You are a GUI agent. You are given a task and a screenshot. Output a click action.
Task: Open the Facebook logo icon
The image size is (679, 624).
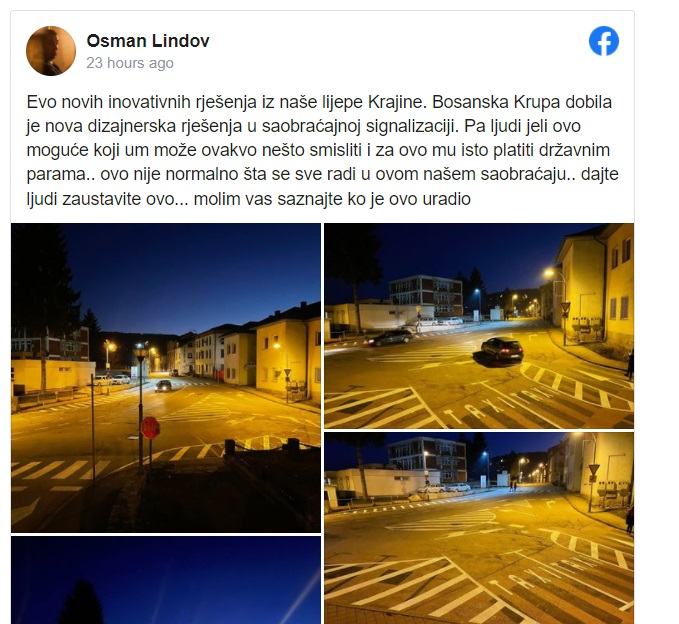click(604, 41)
